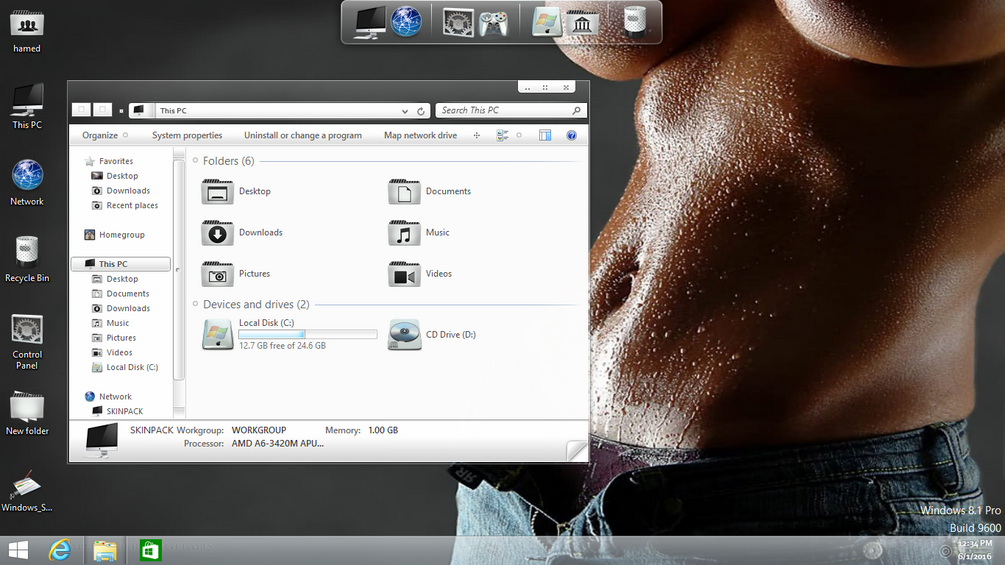Screen dimensions: 1005x565
Task: Open the Documents folder icon
Action: pyautogui.click(x=404, y=192)
